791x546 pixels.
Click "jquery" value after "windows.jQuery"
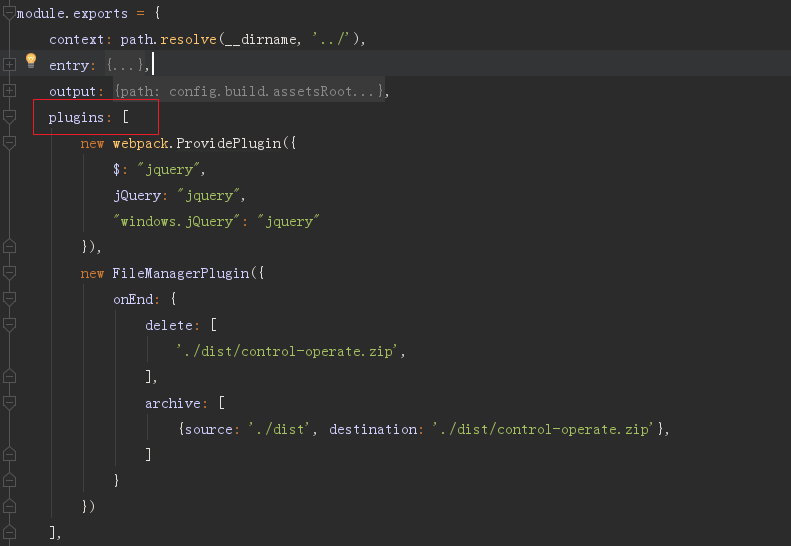[289, 221]
